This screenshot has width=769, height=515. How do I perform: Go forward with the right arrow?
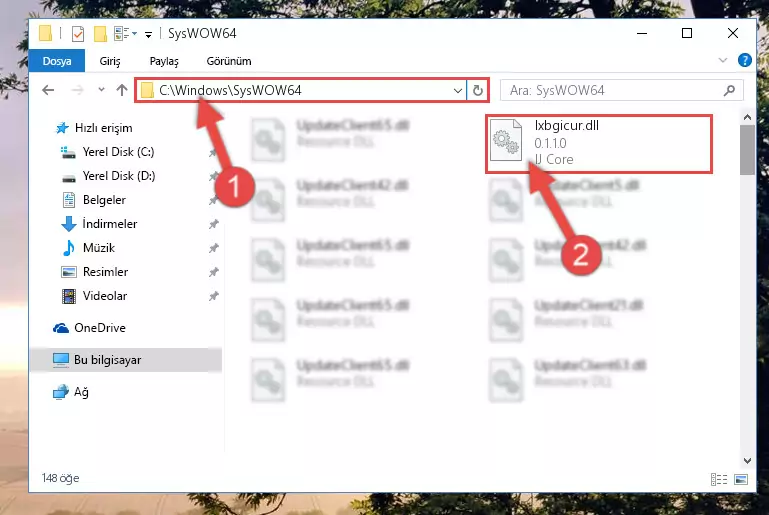(77, 90)
